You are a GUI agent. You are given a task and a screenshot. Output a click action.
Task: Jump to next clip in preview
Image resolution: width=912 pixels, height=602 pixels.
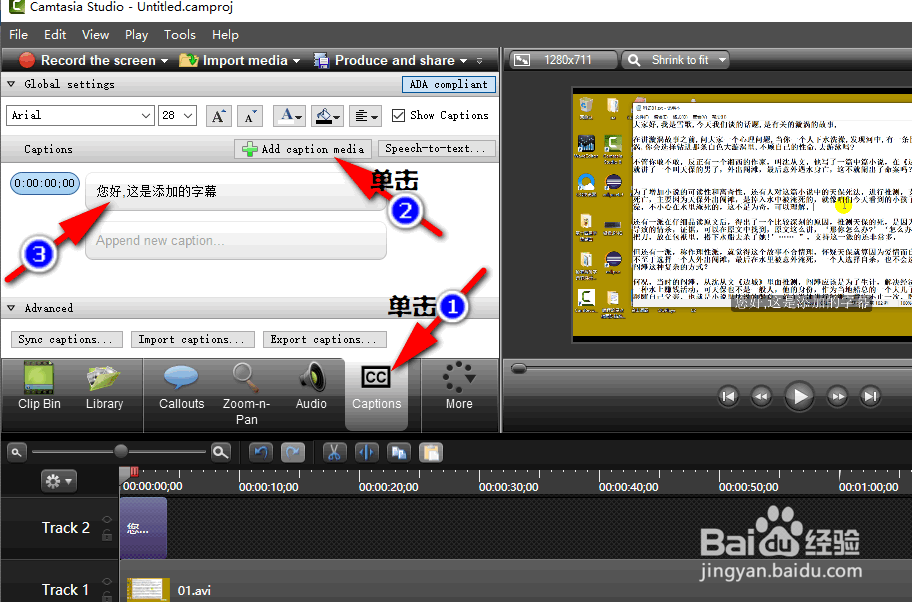(870, 397)
